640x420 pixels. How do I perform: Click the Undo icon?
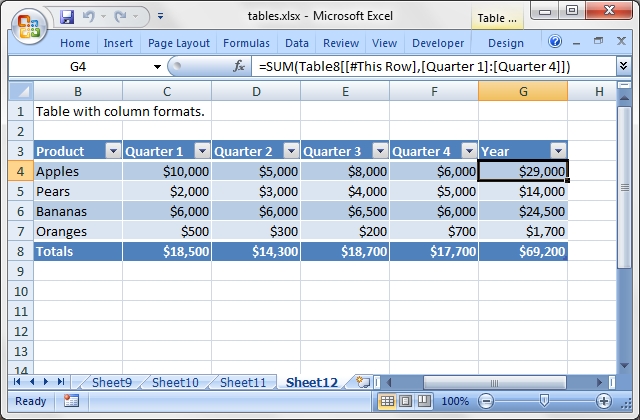(x=89, y=17)
